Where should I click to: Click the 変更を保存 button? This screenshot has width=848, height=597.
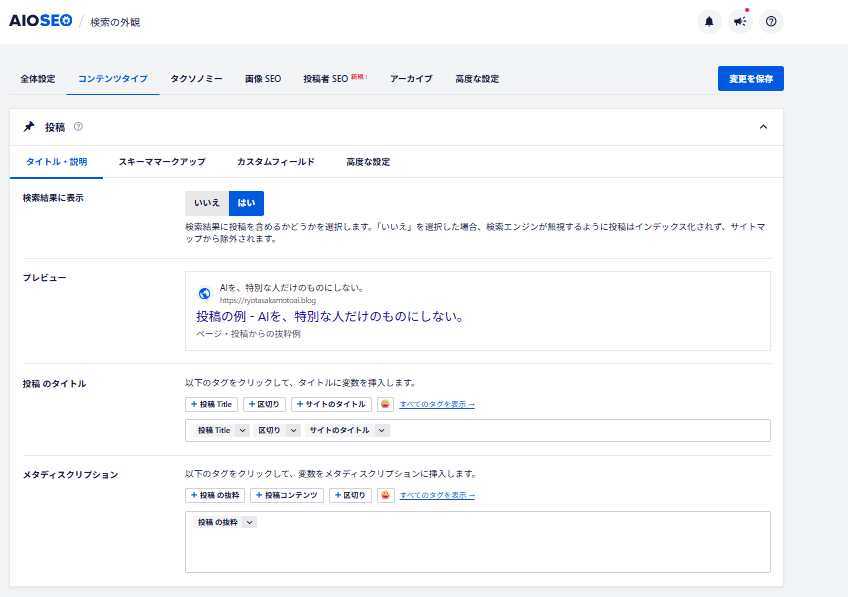click(751, 78)
